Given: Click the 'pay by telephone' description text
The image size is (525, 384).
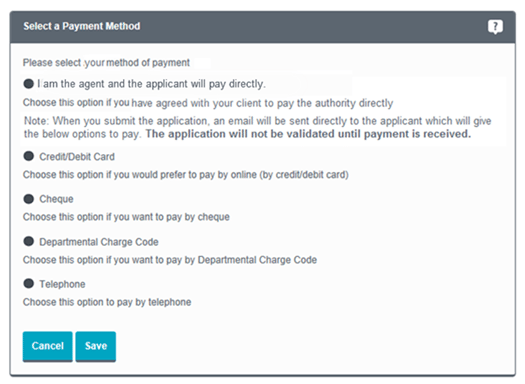Looking at the screenshot, I should coord(107,302).
